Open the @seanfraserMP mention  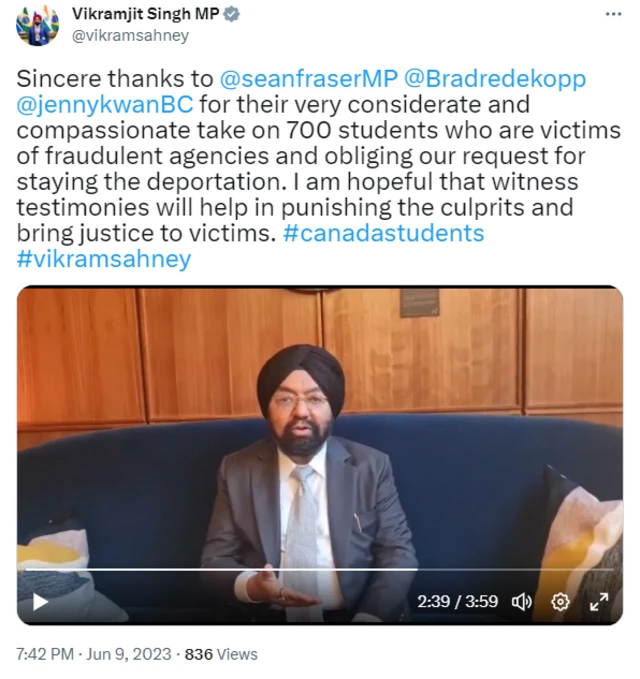[309, 79]
